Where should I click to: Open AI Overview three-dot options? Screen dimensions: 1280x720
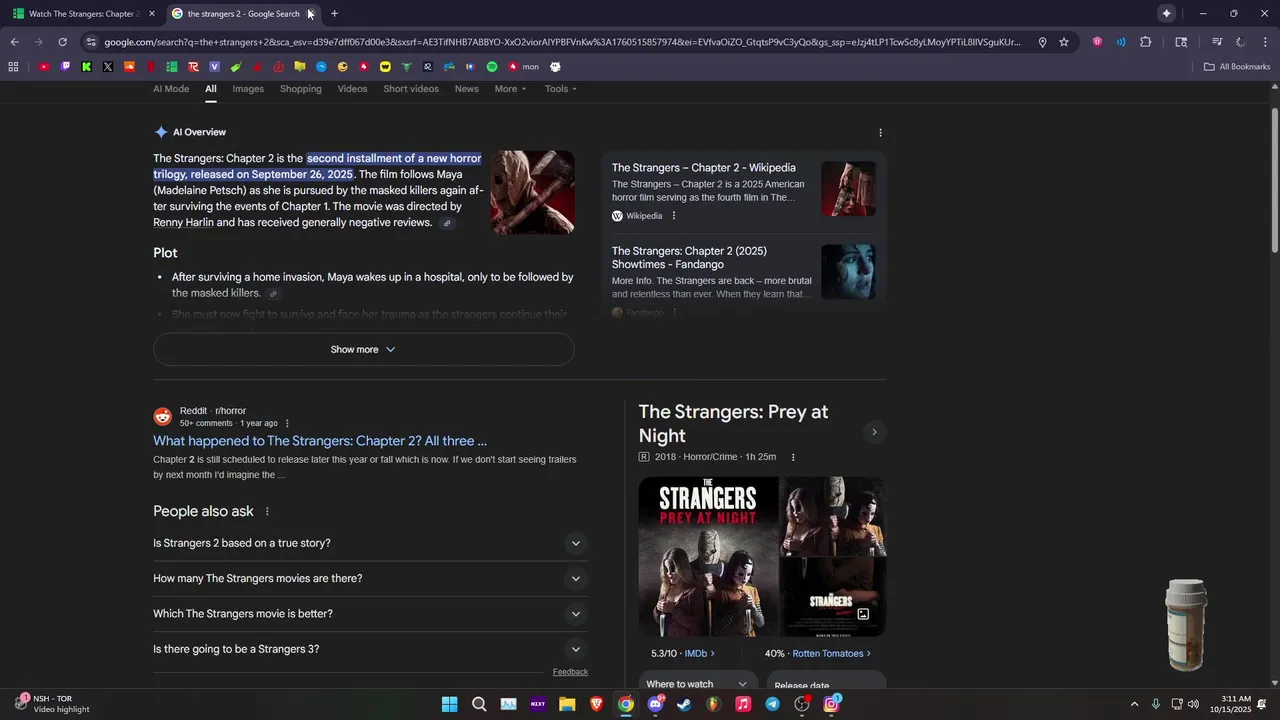[x=880, y=133]
